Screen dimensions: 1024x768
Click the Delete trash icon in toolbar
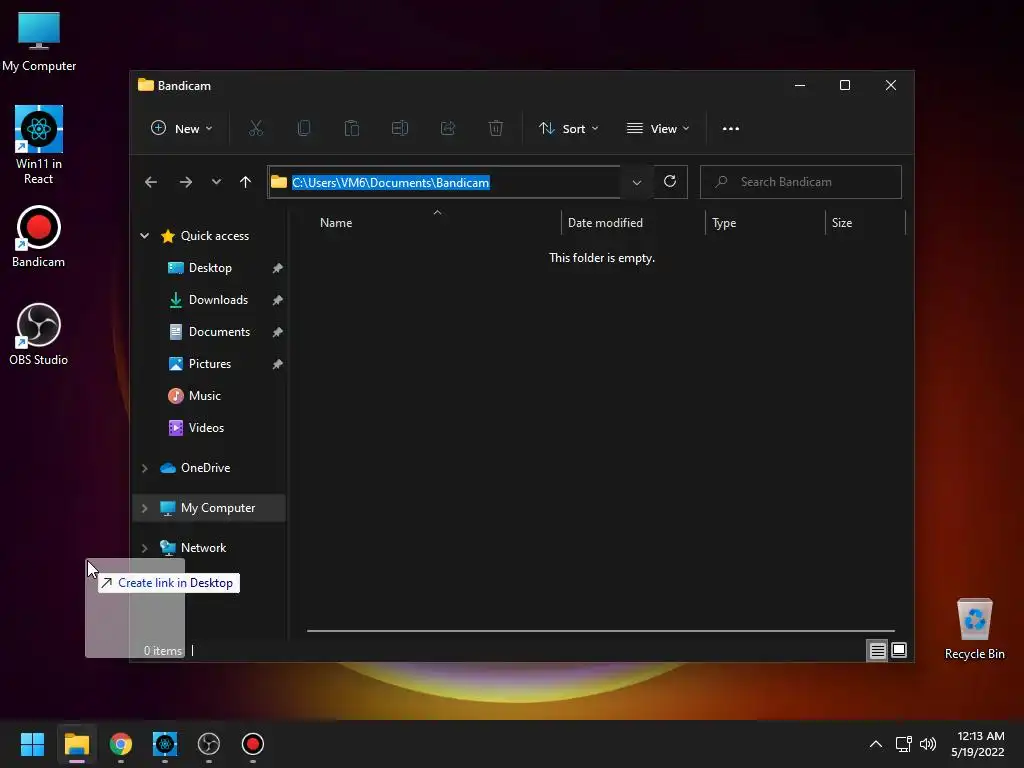[x=496, y=128]
